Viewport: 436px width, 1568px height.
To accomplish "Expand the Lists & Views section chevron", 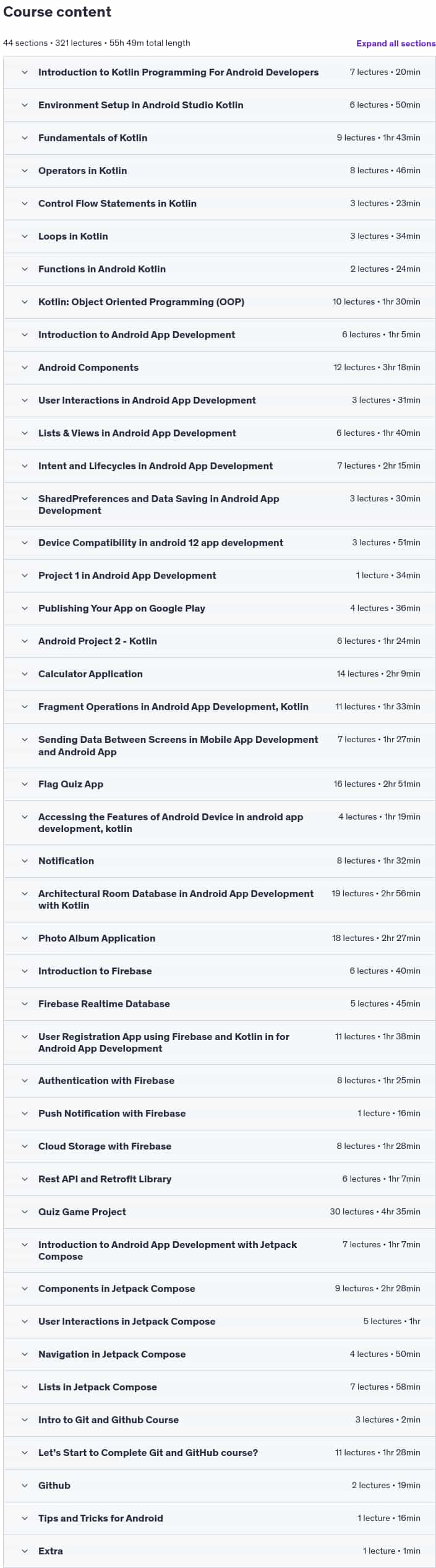I will (x=25, y=433).
